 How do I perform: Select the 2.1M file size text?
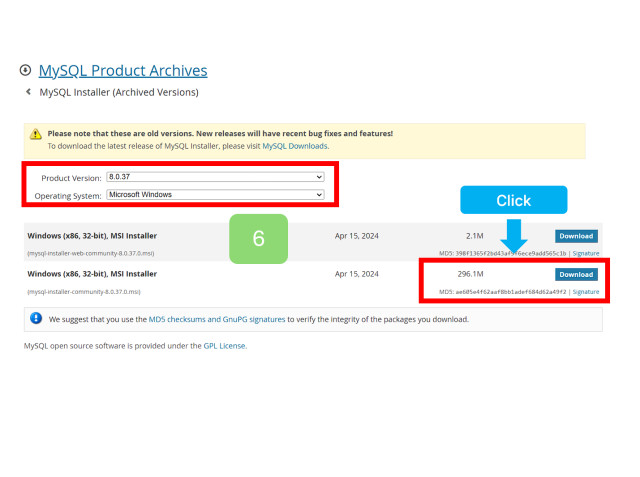click(474, 236)
